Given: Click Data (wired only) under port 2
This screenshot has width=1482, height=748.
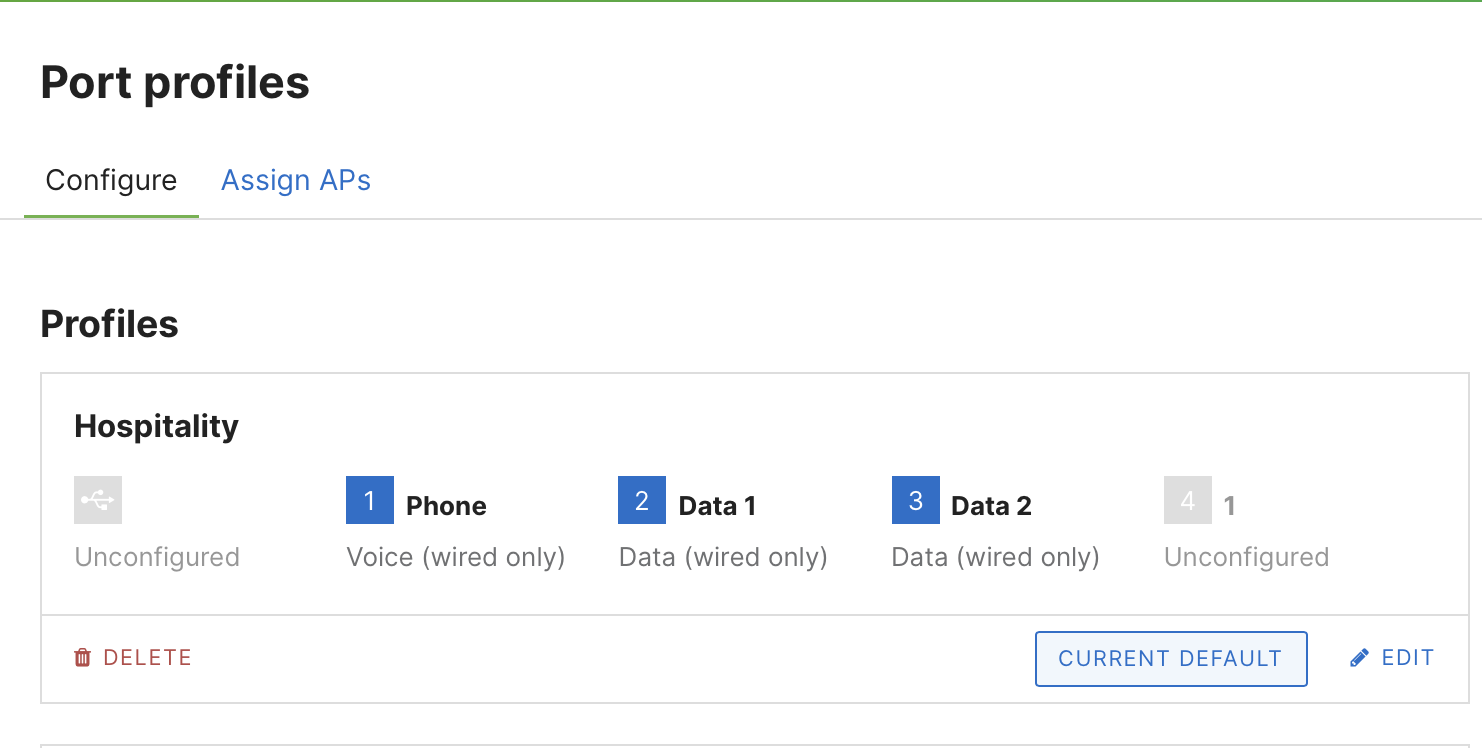Looking at the screenshot, I should pyautogui.click(x=723, y=557).
